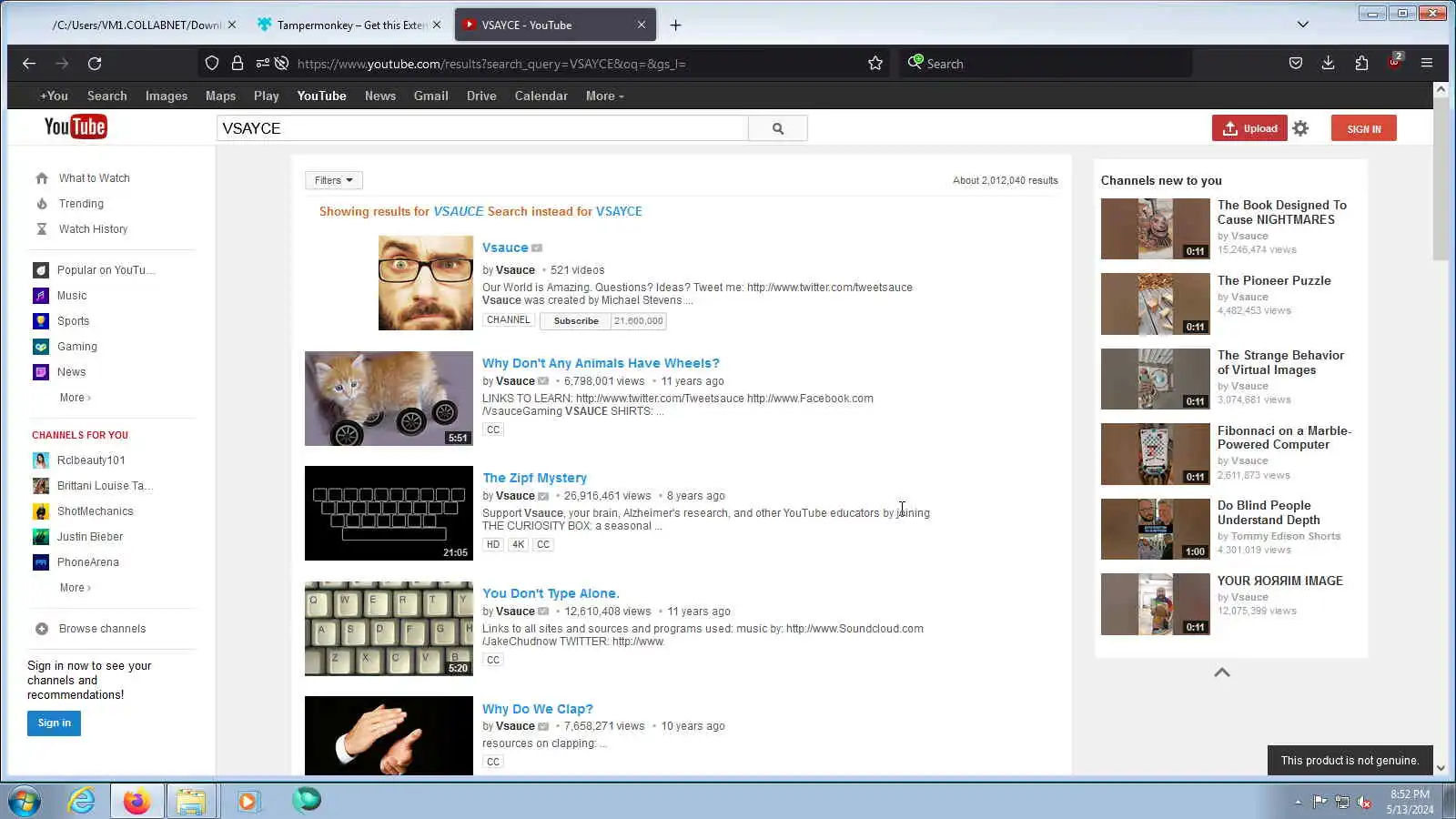1456x819 pixels.
Task: Click the Sports channel icon in sidebar
Action: pyautogui.click(x=41, y=321)
